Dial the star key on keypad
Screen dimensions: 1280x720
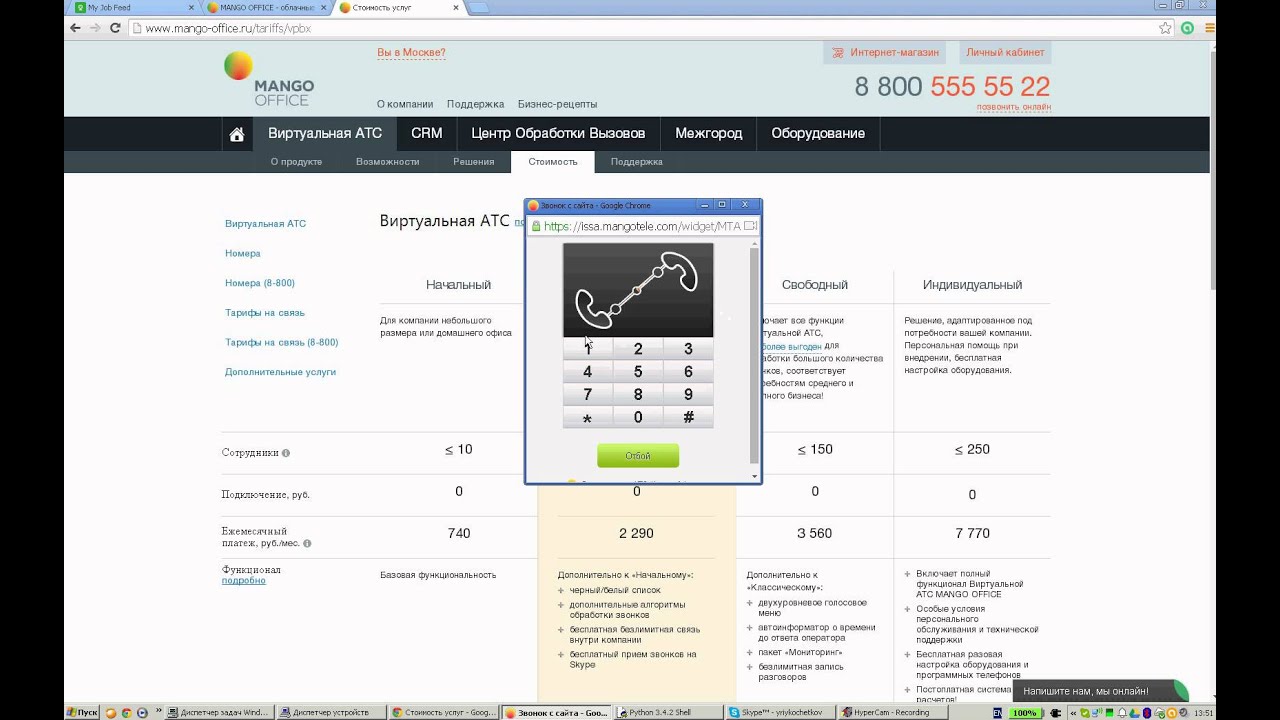point(588,418)
